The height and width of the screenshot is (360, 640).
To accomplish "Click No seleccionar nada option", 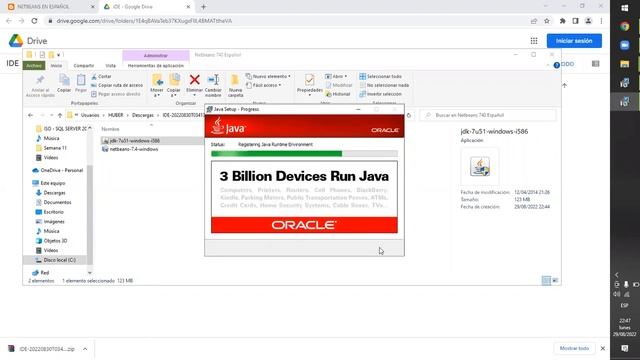I will click(384, 85).
